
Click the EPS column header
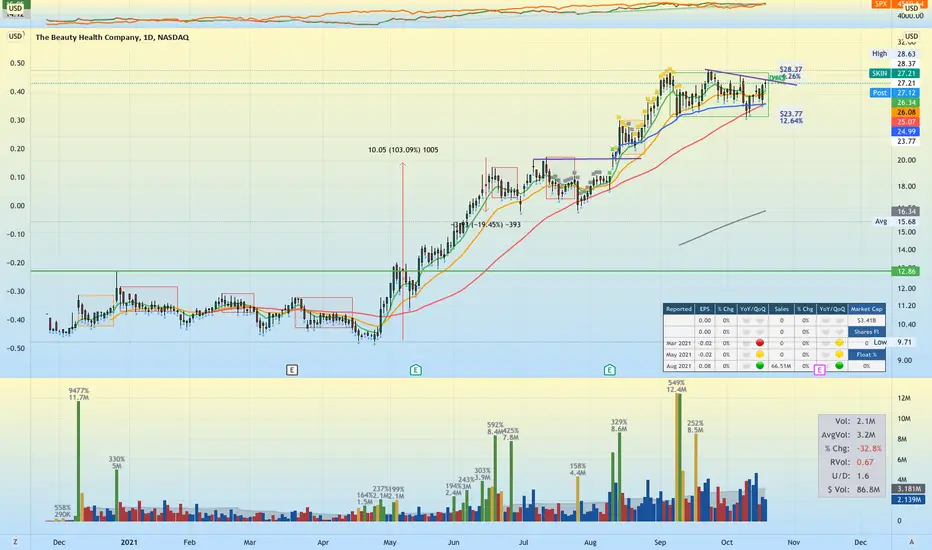[704, 309]
